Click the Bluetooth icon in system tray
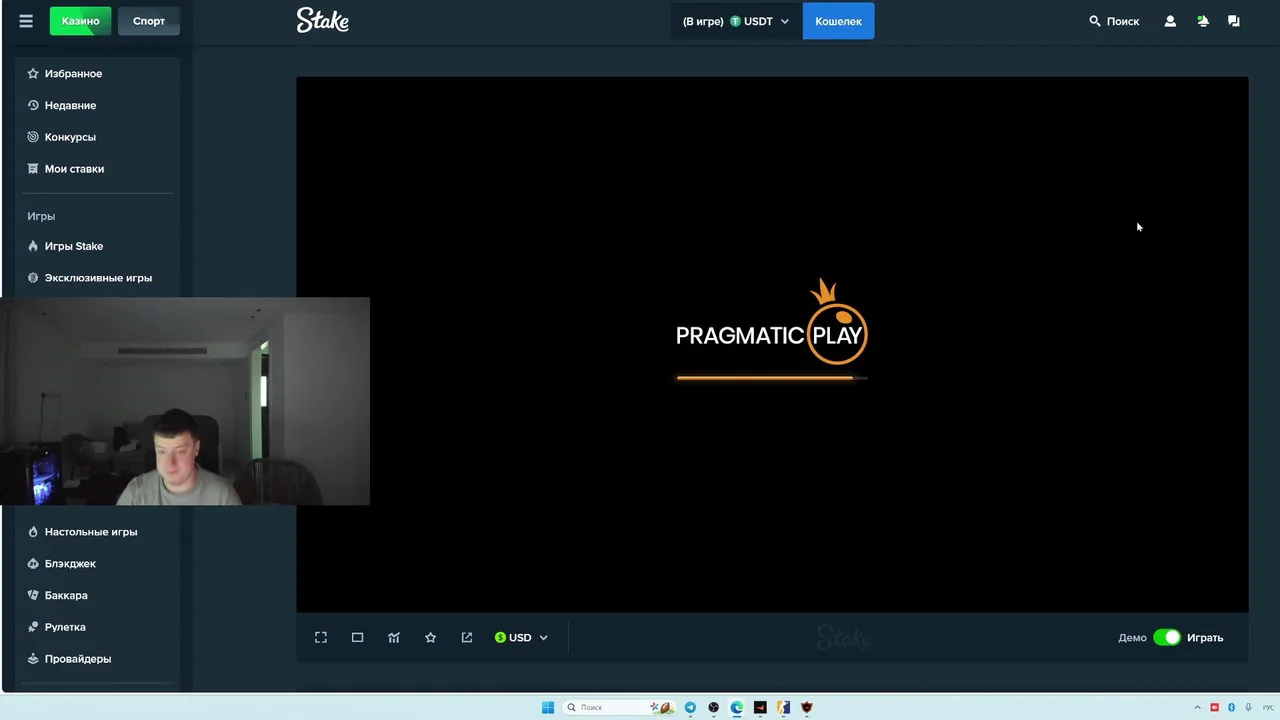 [x=1231, y=707]
